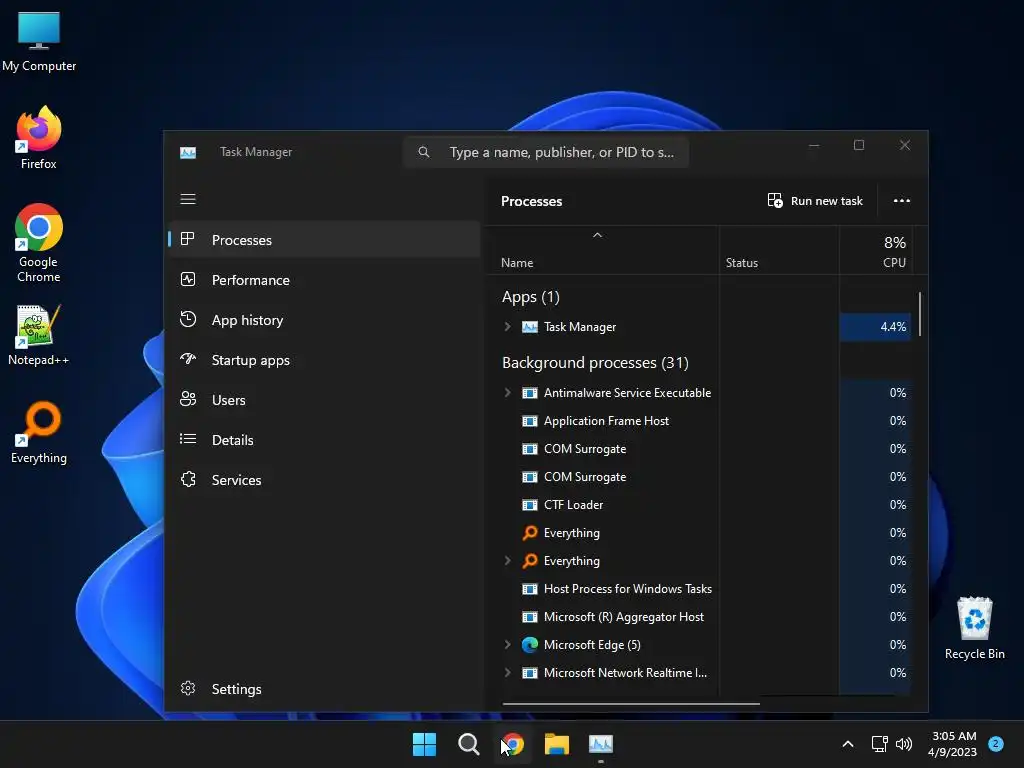The width and height of the screenshot is (1024, 768).
Task: Click the Microsoft Edge process icon
Action: tap(530, 645)
